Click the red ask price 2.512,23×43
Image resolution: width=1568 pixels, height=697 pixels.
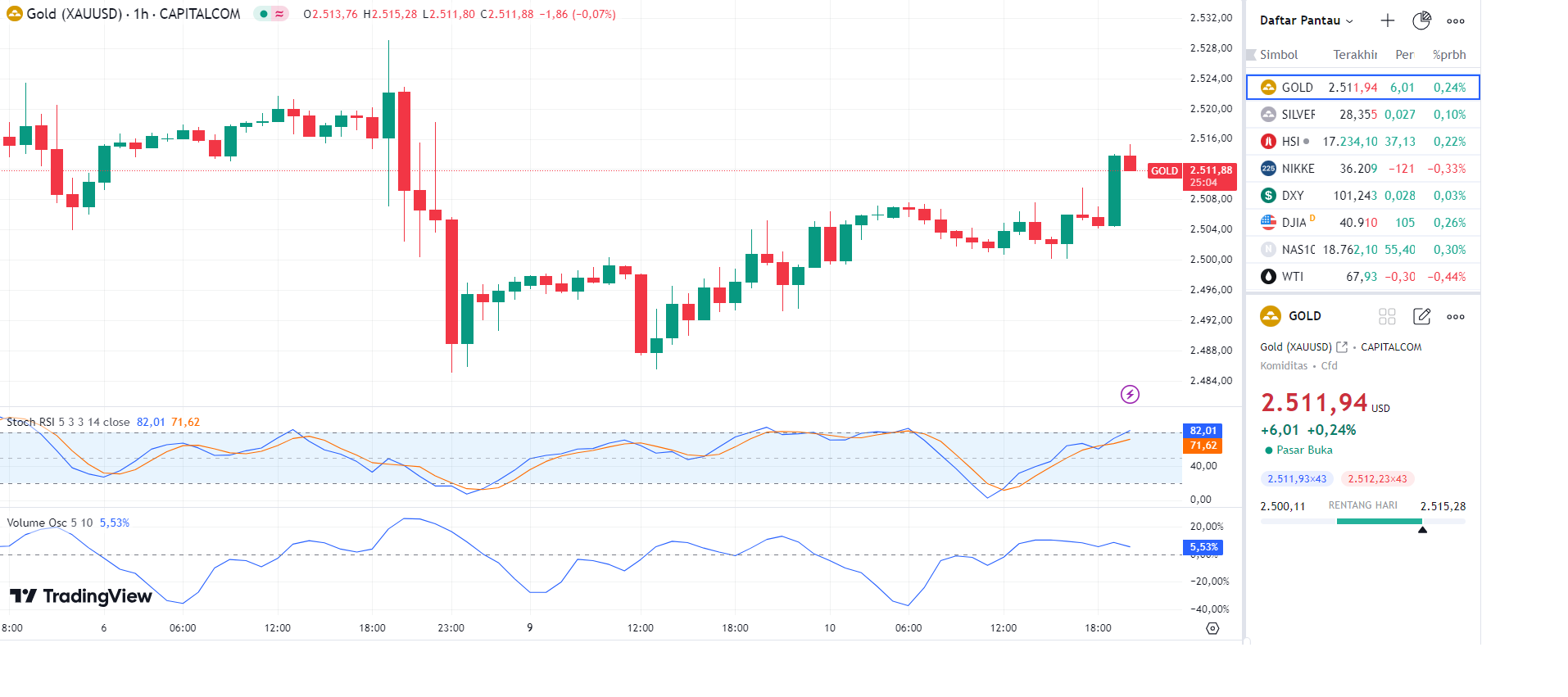(x=1377, y=479)
